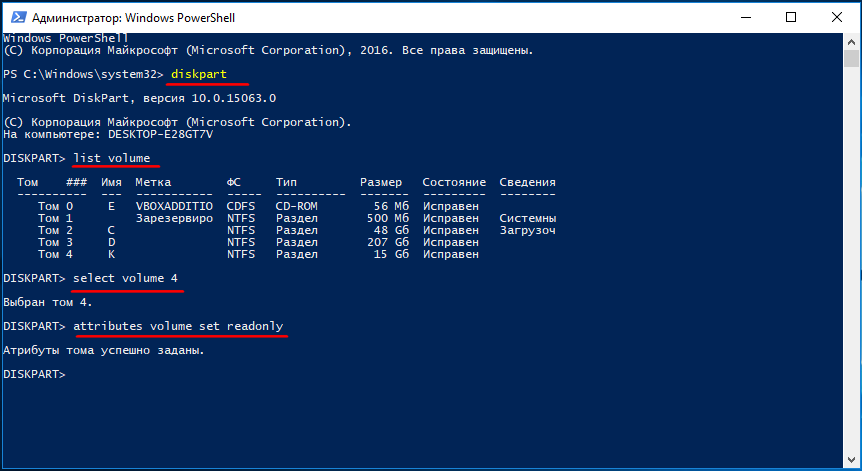Click the scrollbar up arrow
Image resolution: width=862 pixels, height=471 pixels.
click(851, 42)
